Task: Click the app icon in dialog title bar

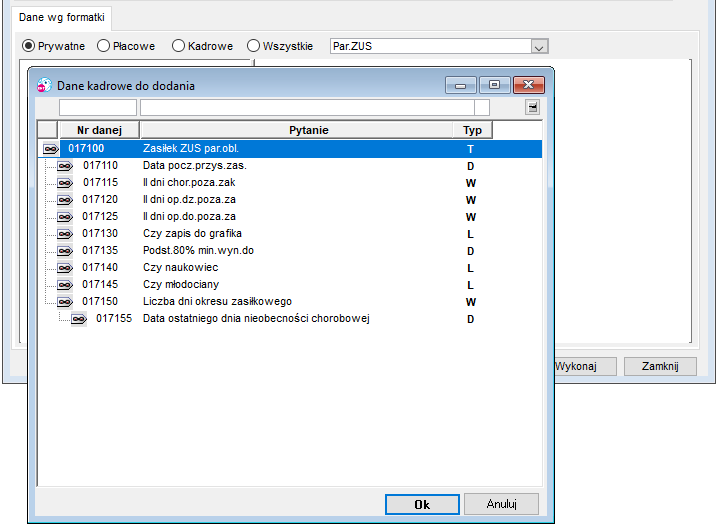Action: tap(44, 85)
